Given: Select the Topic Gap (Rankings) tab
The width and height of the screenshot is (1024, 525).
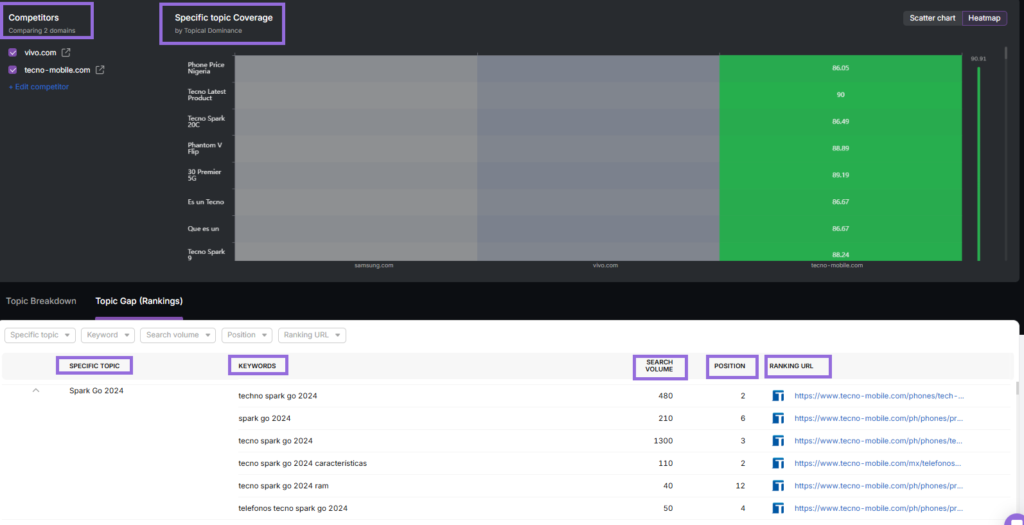Looking at the screenshot, I should [x=139, y=301].
